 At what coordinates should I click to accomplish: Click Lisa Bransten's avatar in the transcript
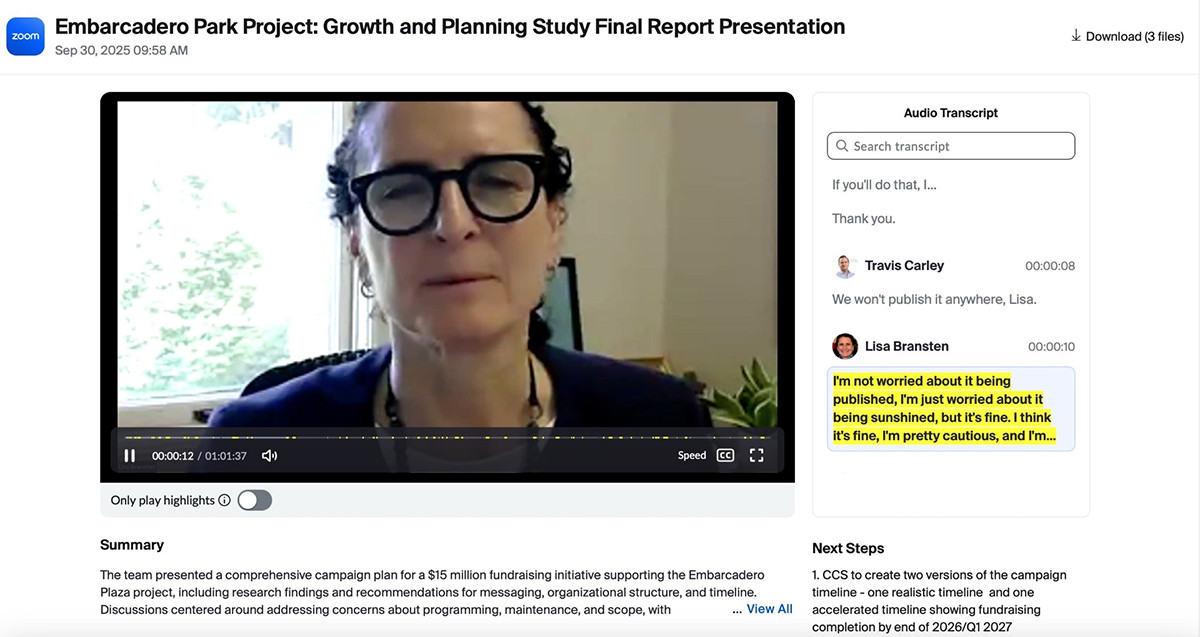coord(845,347)
